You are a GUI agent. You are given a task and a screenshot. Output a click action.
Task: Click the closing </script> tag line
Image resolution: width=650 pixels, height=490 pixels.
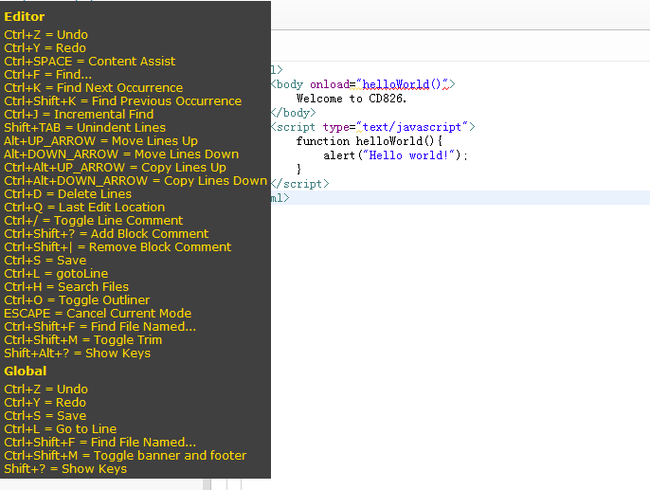[x=300, y=184]
